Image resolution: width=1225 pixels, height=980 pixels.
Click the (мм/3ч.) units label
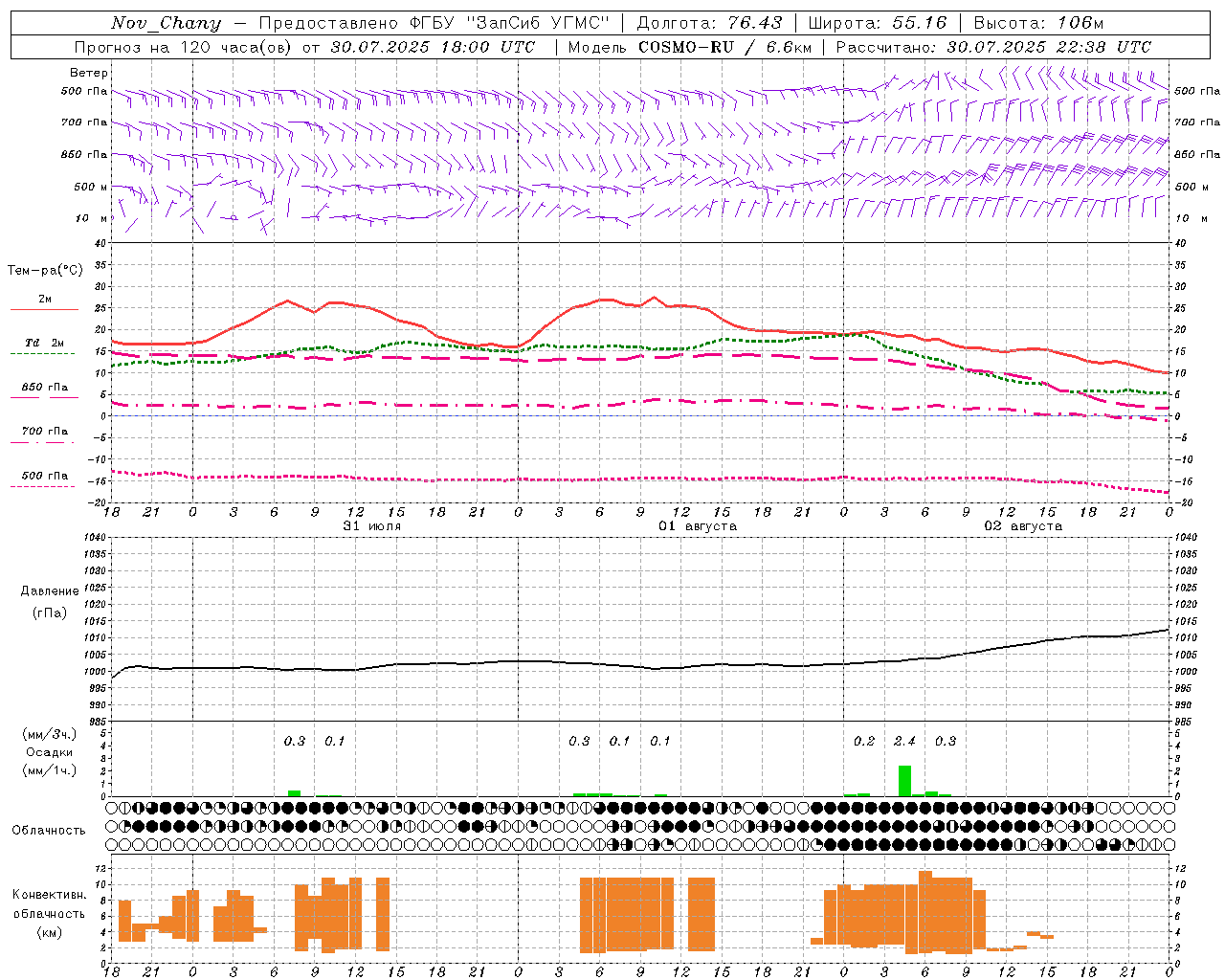(50, 735)
